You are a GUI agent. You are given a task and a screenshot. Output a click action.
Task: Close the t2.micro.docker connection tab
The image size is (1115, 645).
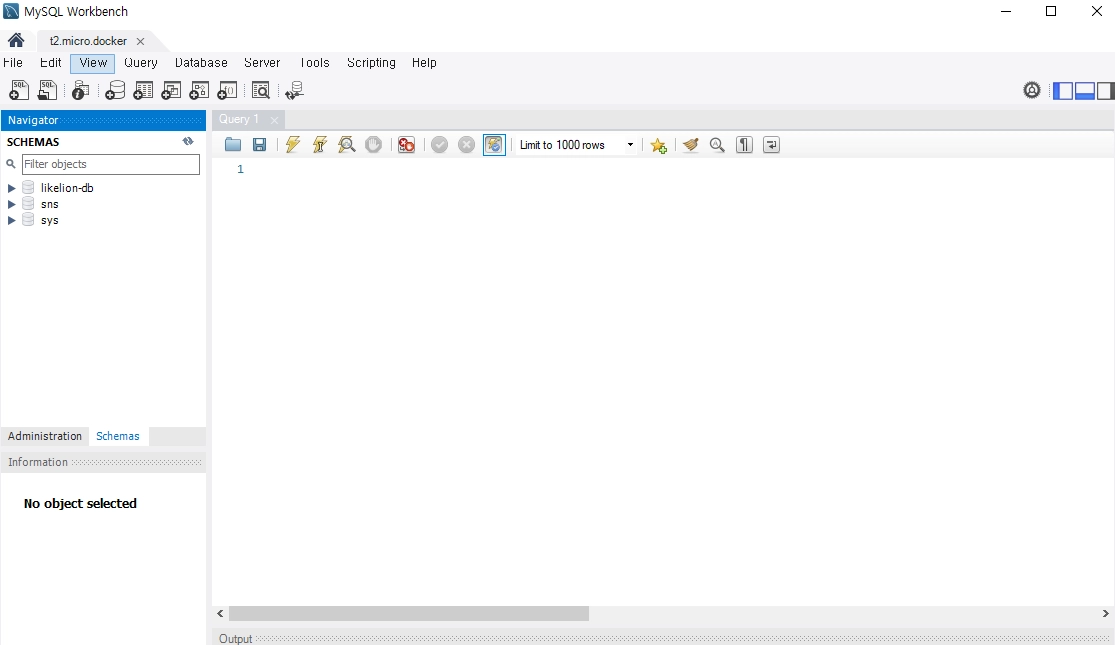click(x=140, y=41)
